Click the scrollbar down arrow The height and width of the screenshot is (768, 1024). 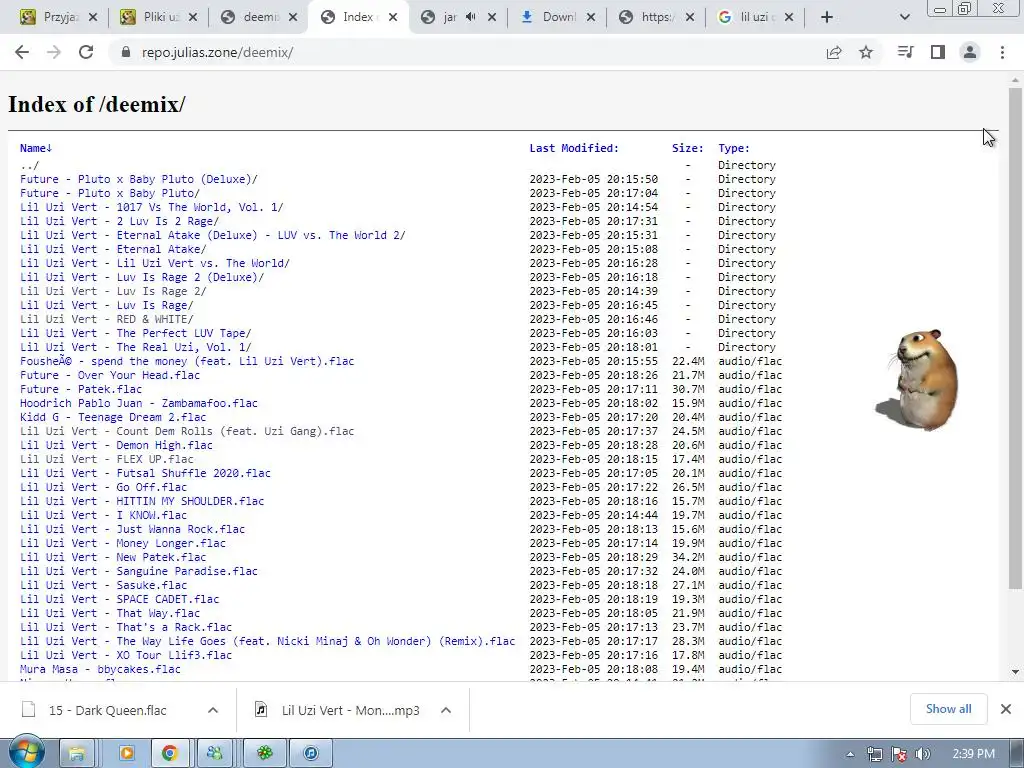1015,672
